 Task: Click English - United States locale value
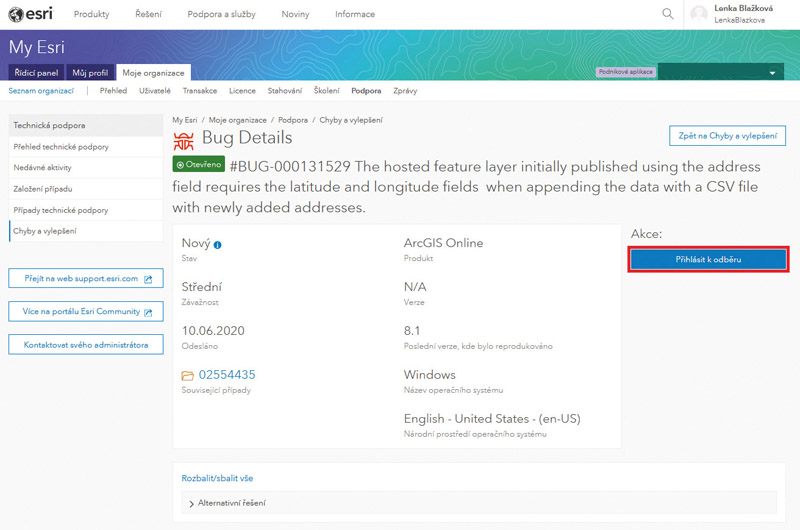click(x=492, y=419)
